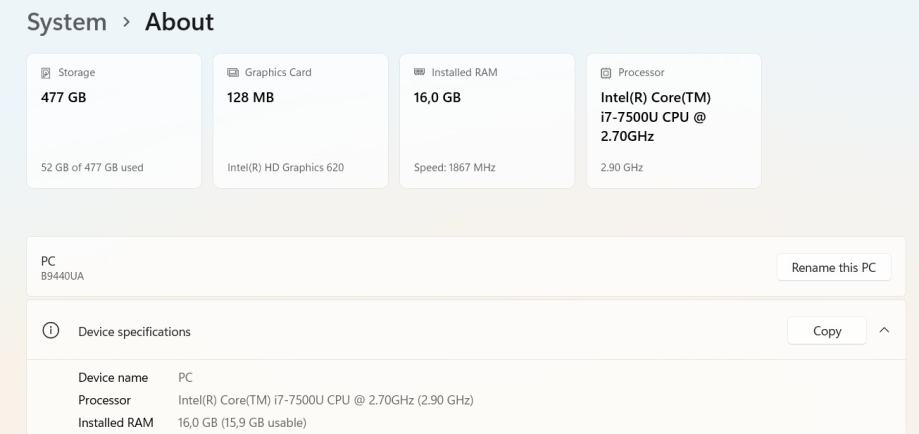Image resolution: width=919 pixels, height=434 pixels.
Task: Select the '16,0 GB (15,9 GB usable)' value
Action: 242,423
